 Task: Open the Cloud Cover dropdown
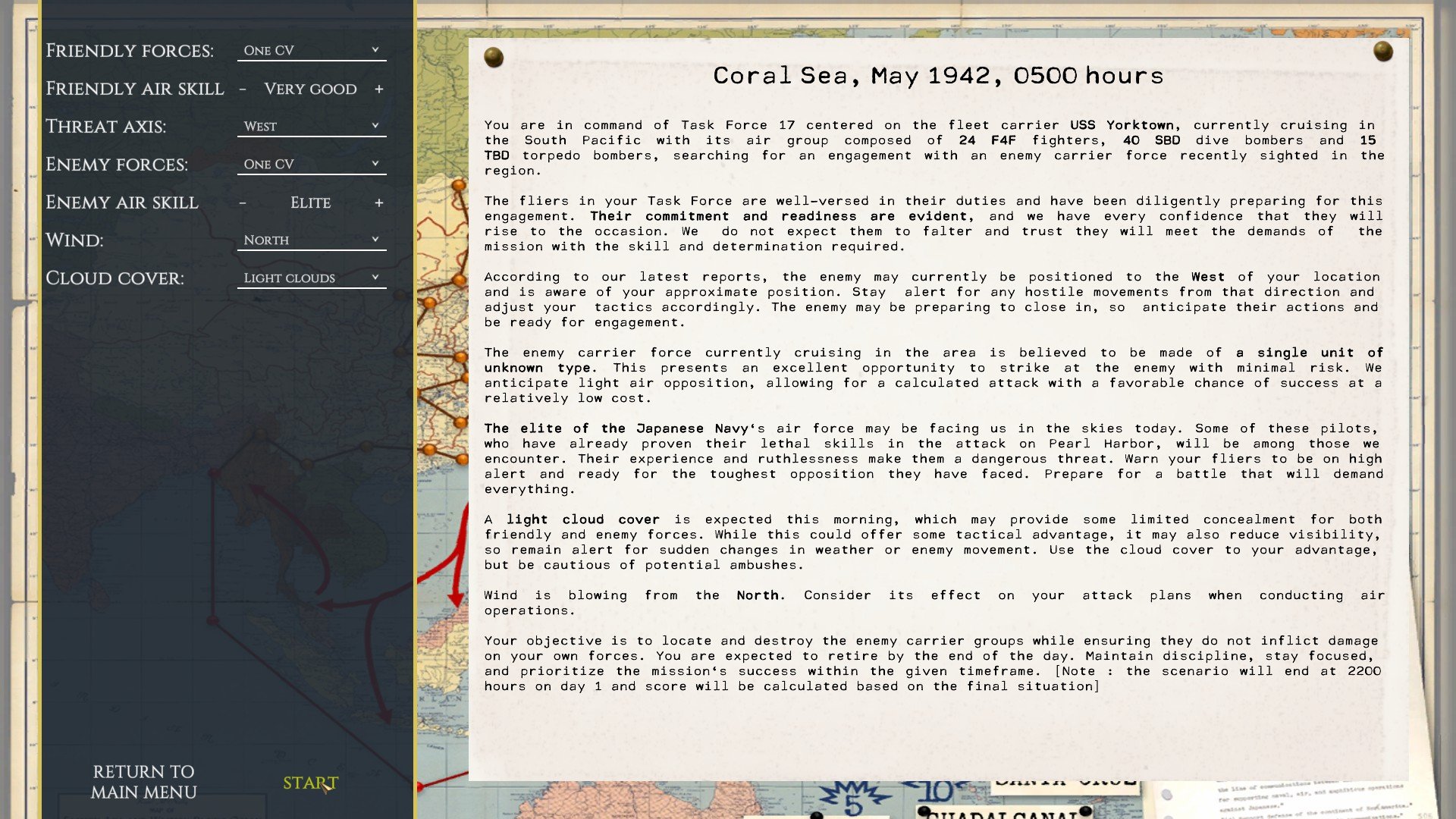coord(311,278)
